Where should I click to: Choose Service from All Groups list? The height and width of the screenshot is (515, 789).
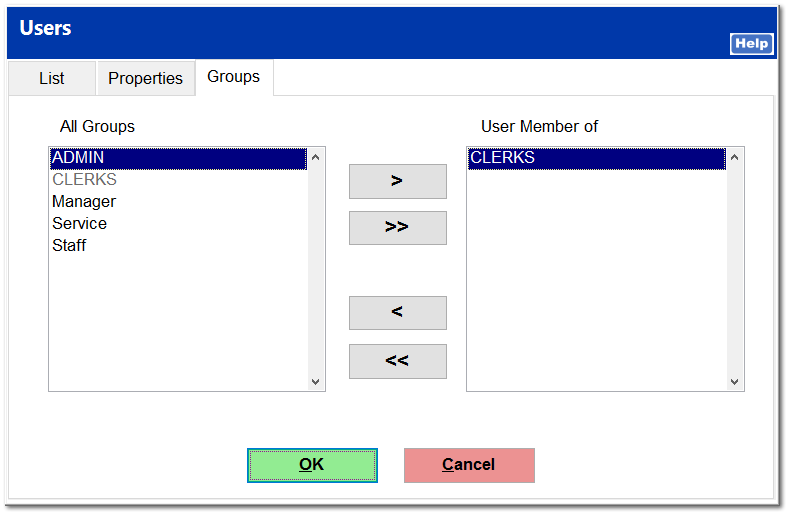tap(79, 224)
